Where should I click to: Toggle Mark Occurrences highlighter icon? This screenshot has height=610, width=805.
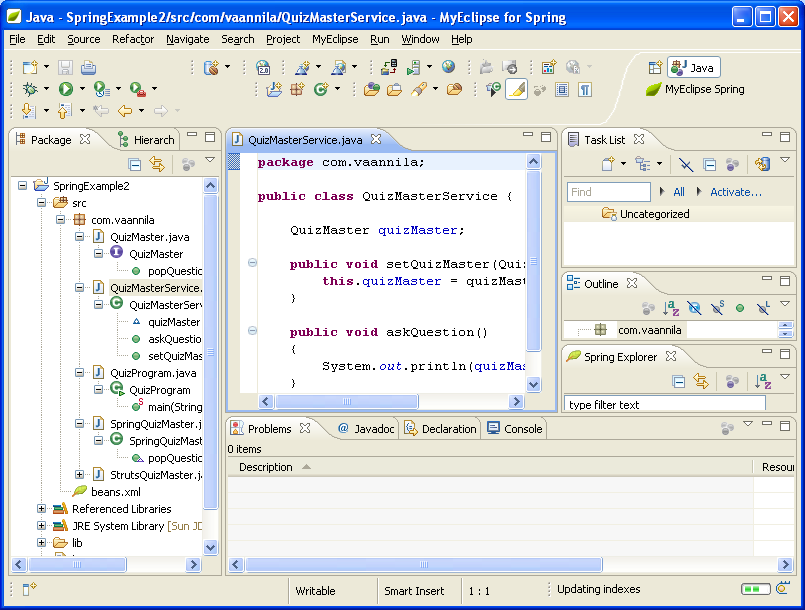516,89
